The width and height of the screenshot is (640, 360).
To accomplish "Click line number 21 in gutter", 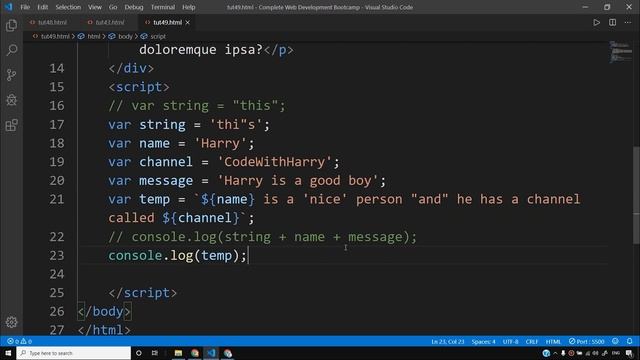I will [57, 199].
